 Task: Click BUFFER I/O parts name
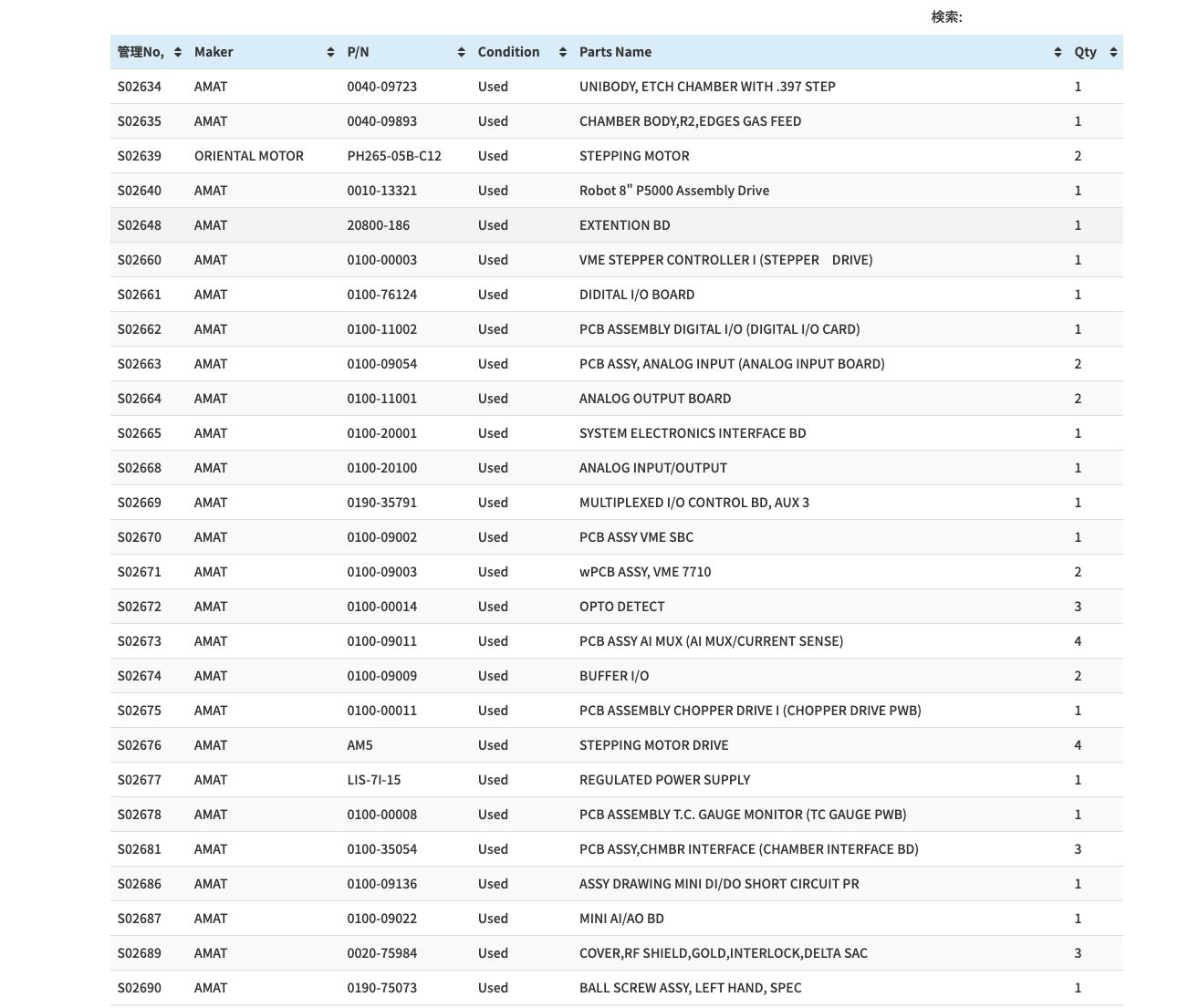pos(614,676)
